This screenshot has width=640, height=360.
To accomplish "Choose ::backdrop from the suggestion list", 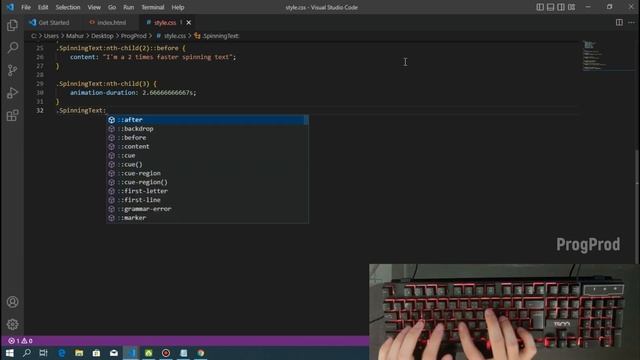I will click(207, 129).
